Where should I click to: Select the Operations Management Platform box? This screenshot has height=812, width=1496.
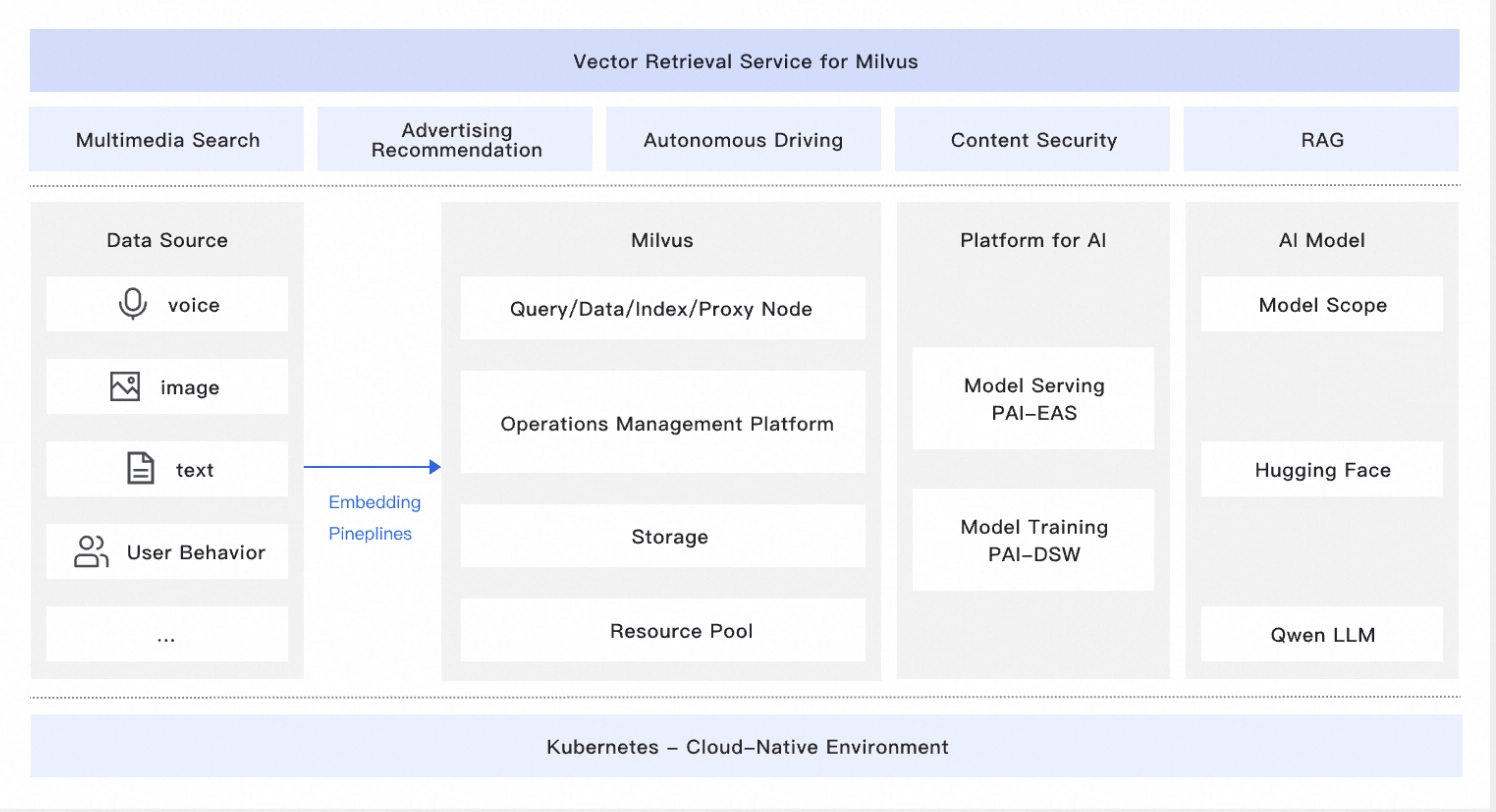[663, 422]
